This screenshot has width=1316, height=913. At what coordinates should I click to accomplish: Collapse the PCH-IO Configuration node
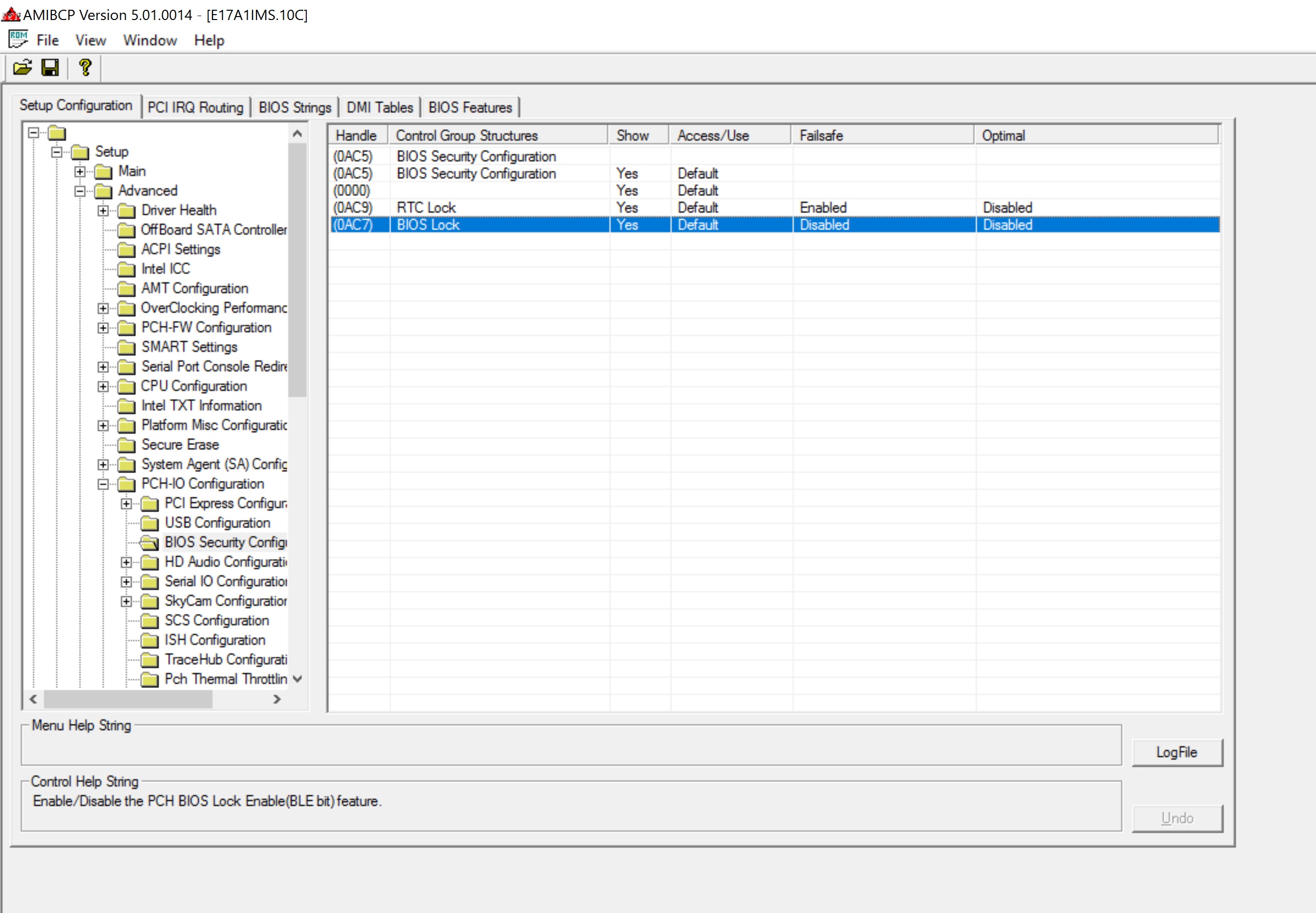tap(103, 484)
